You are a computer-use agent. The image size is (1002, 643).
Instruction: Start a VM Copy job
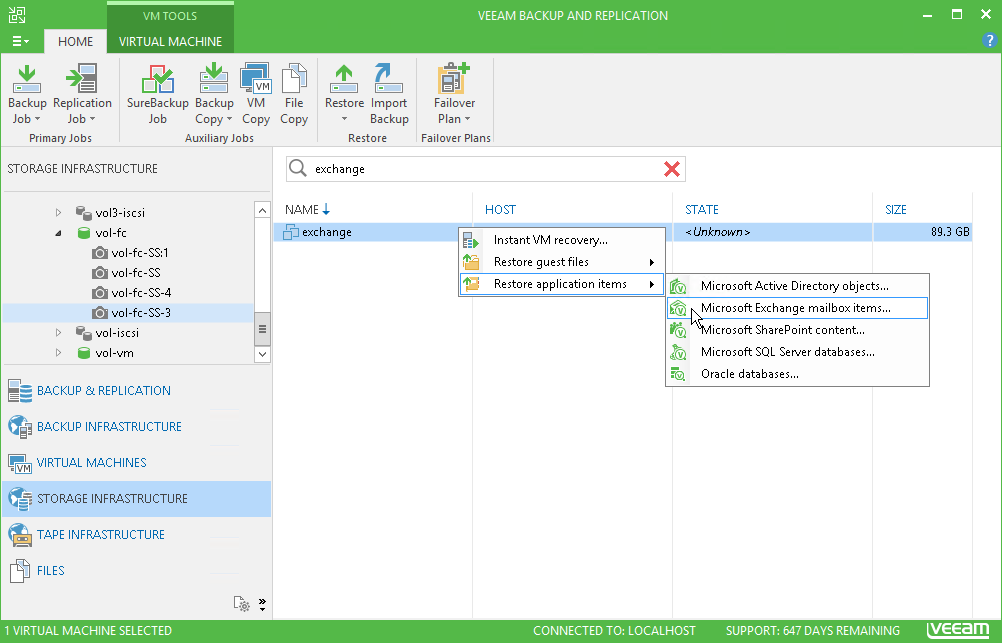256,94
